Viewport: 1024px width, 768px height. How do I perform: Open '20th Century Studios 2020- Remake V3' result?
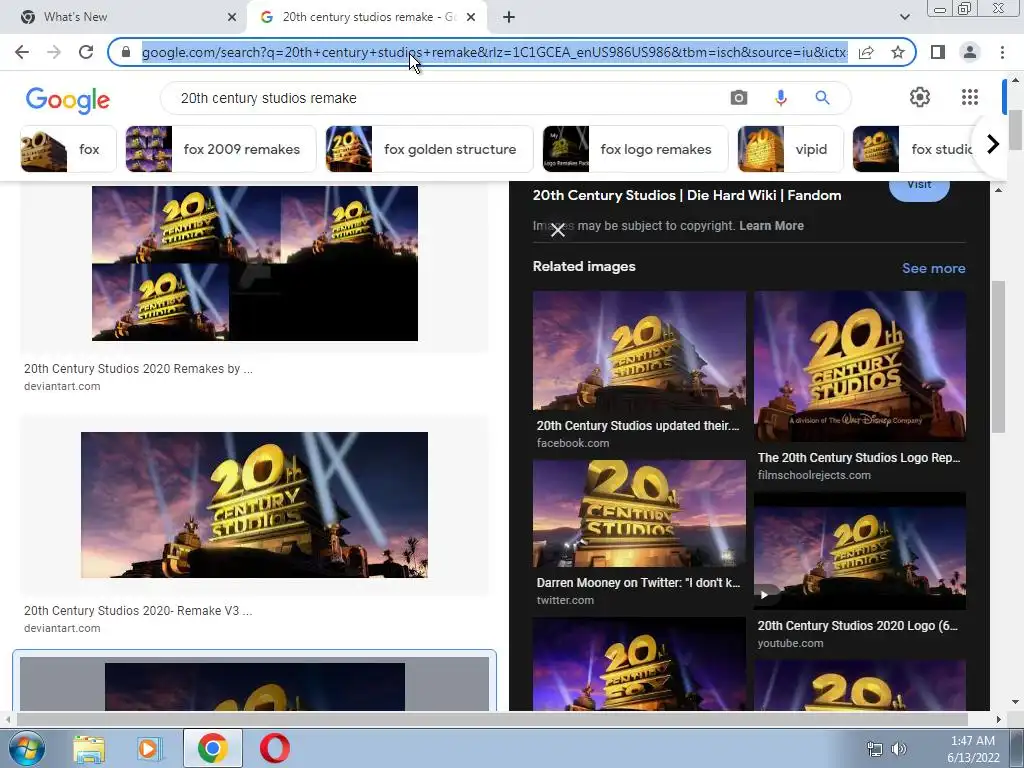click(138, 611)
